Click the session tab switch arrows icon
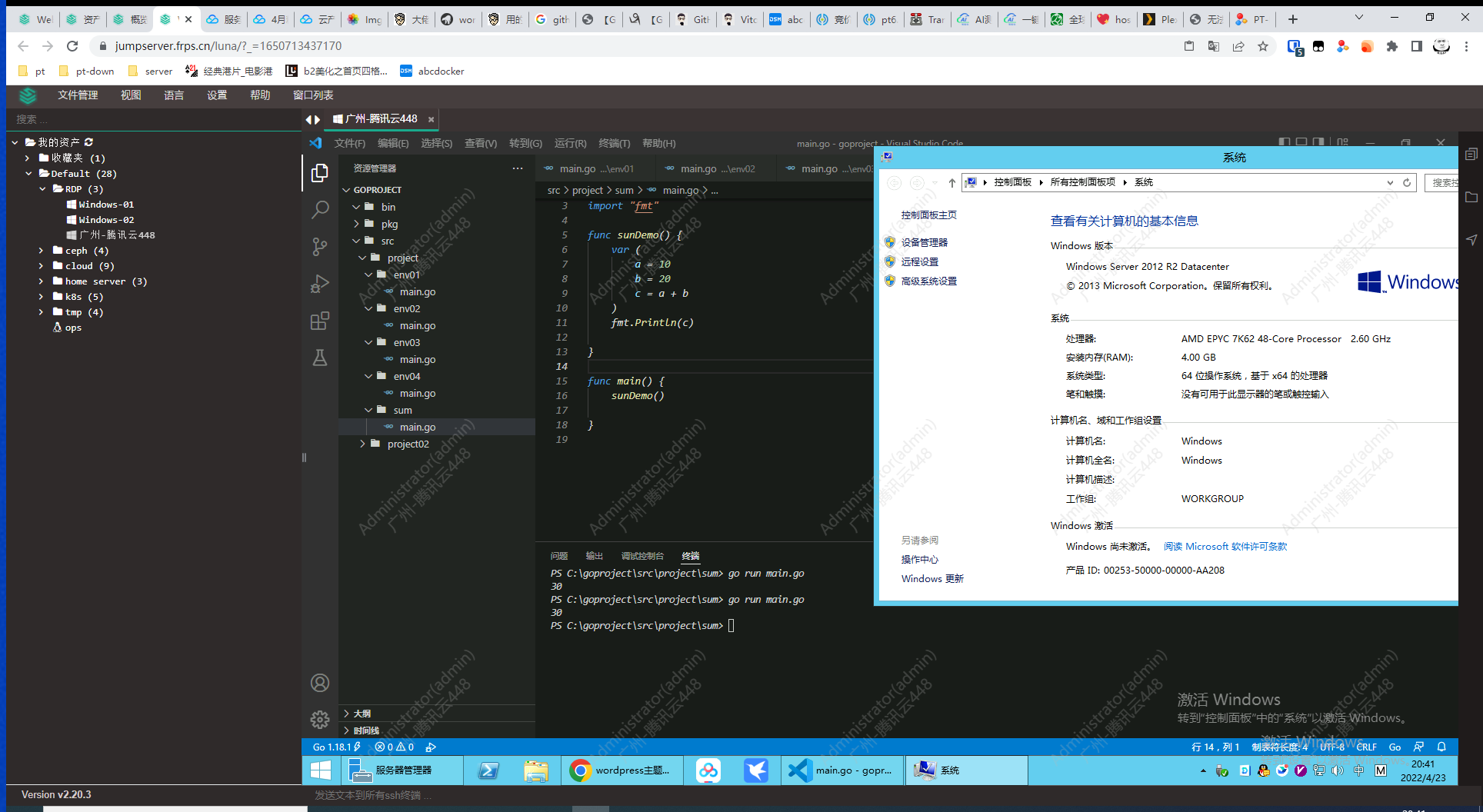 point(312,119)
